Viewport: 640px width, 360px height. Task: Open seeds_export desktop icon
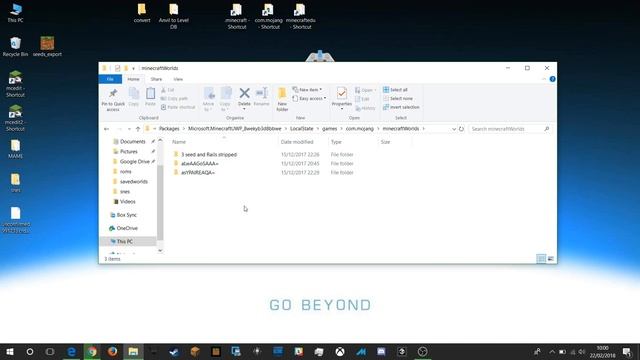pos(47,47)
